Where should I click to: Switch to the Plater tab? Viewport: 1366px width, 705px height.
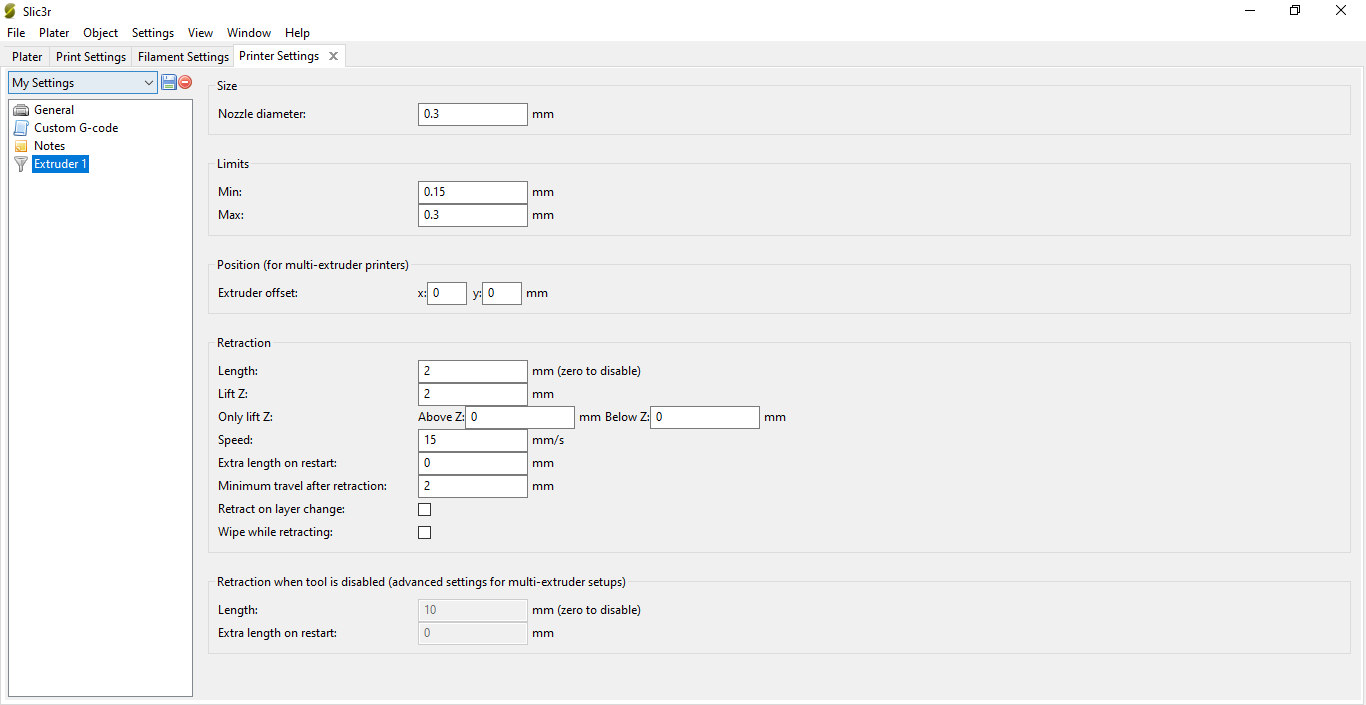(x=26, y=56)
